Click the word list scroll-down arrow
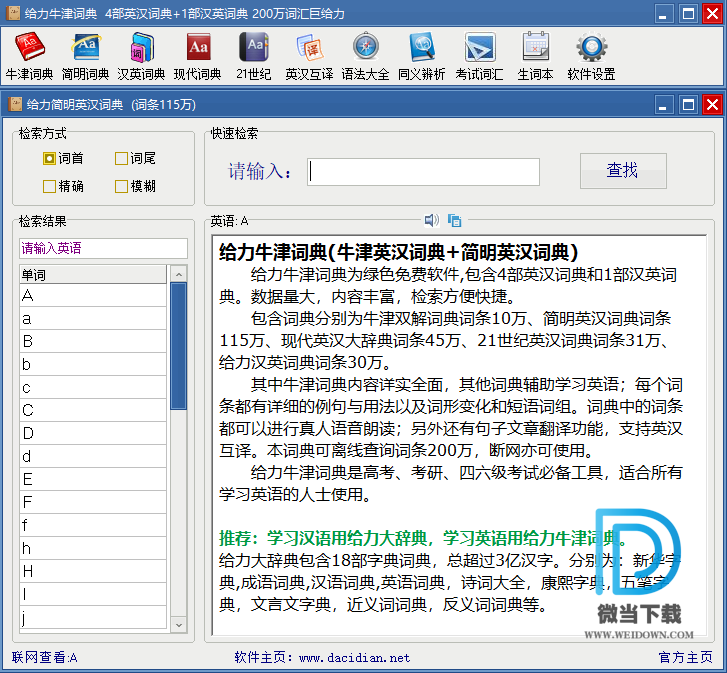727x673 pixels. 179,624
